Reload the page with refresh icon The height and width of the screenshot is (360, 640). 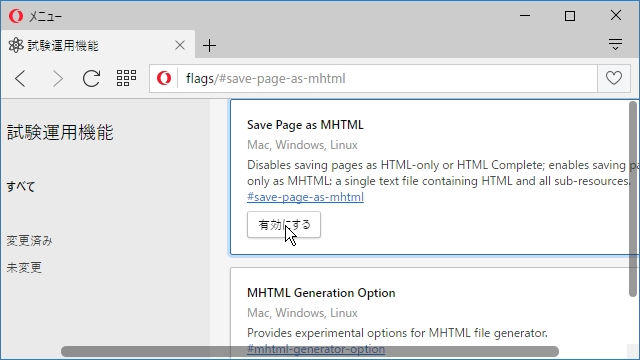(91, 78)
